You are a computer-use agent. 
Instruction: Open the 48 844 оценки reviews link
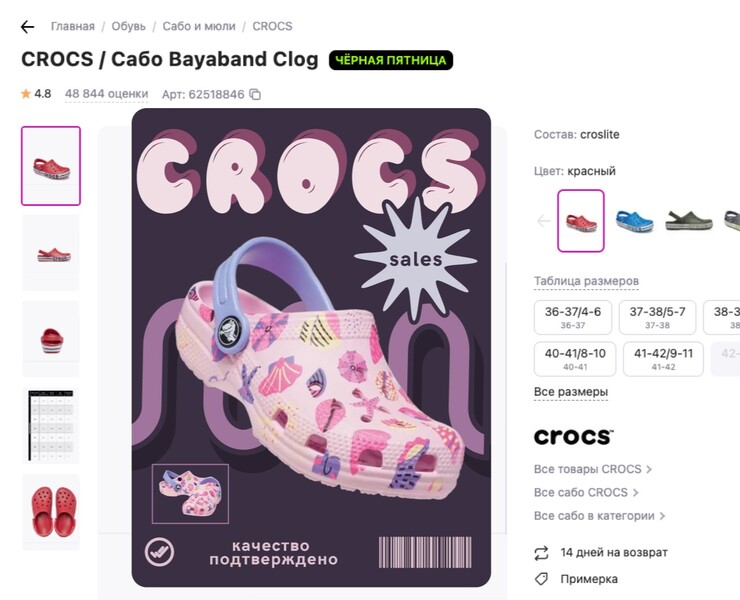[106, 94]
